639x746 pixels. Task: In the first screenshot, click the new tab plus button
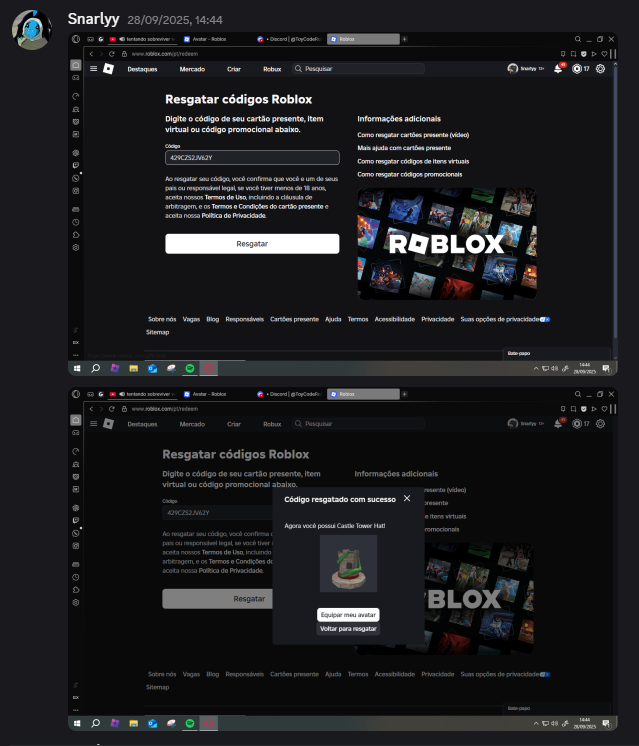[x=404, y=39]
